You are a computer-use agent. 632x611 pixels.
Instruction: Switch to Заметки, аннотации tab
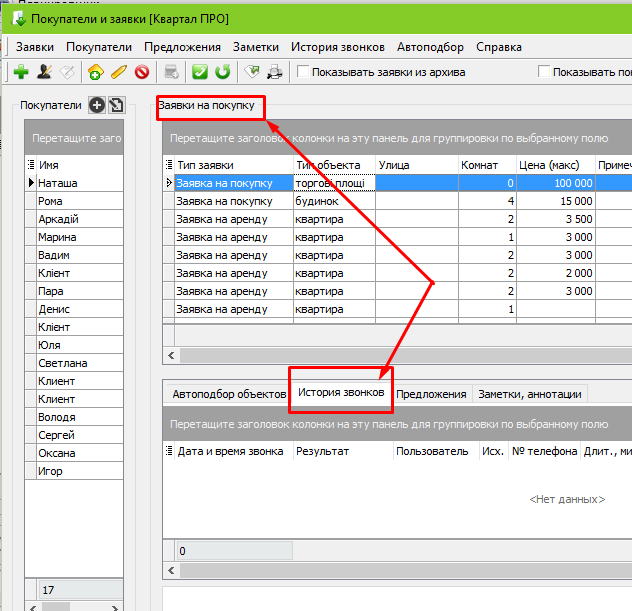click(x=530, y=394)
